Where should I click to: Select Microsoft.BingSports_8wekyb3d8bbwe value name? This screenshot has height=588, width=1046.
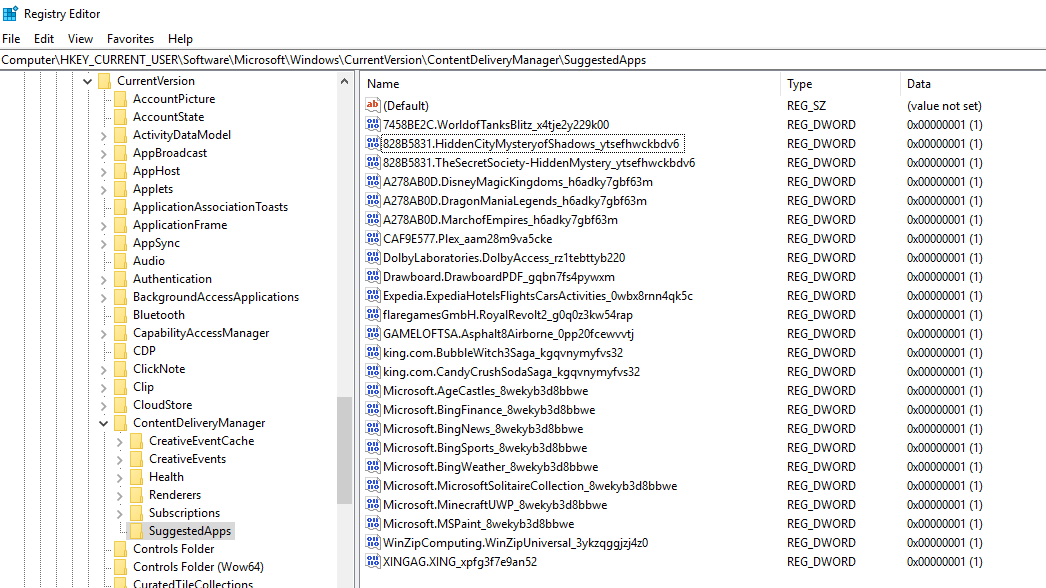tap(485, 448)
